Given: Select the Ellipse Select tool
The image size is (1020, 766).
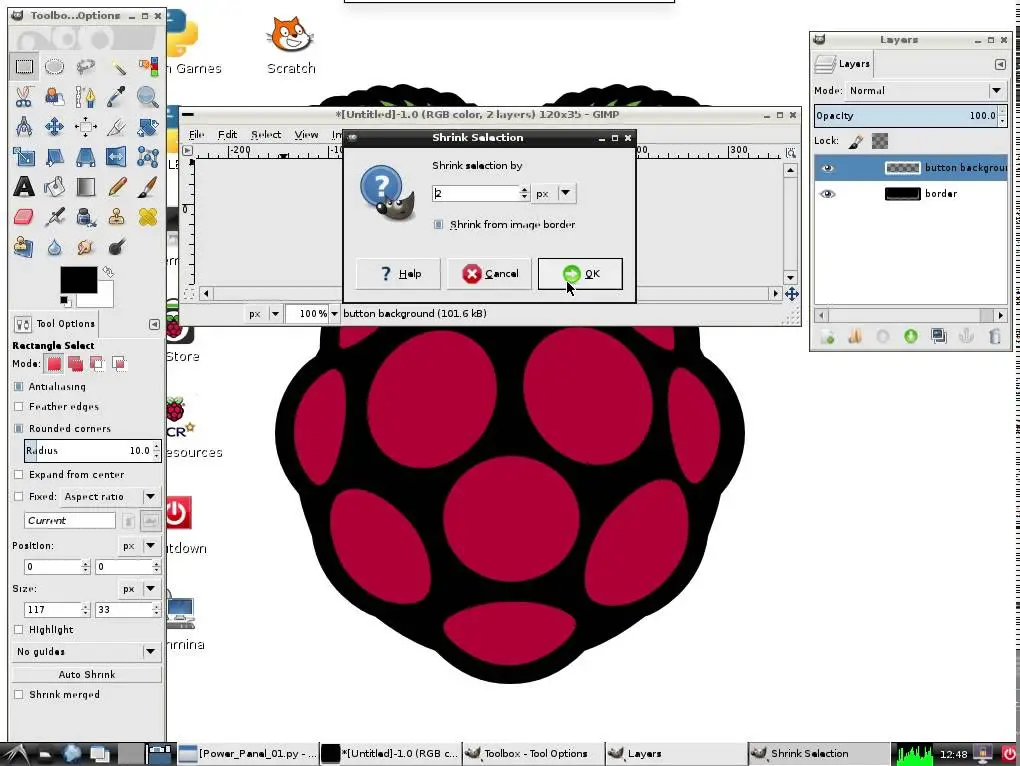Looking at the screenshot, I should pyautogui.click(x=55, y=66).
